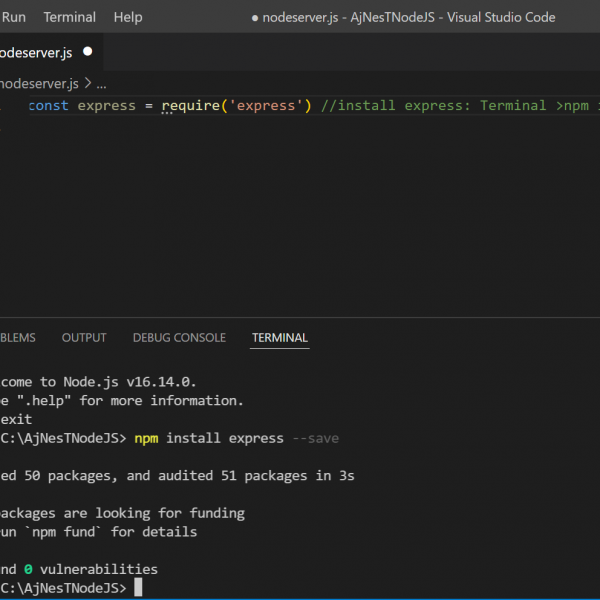Place cursor on the const keyword
This screenshot has height=600, width=600.
[49, 105]
